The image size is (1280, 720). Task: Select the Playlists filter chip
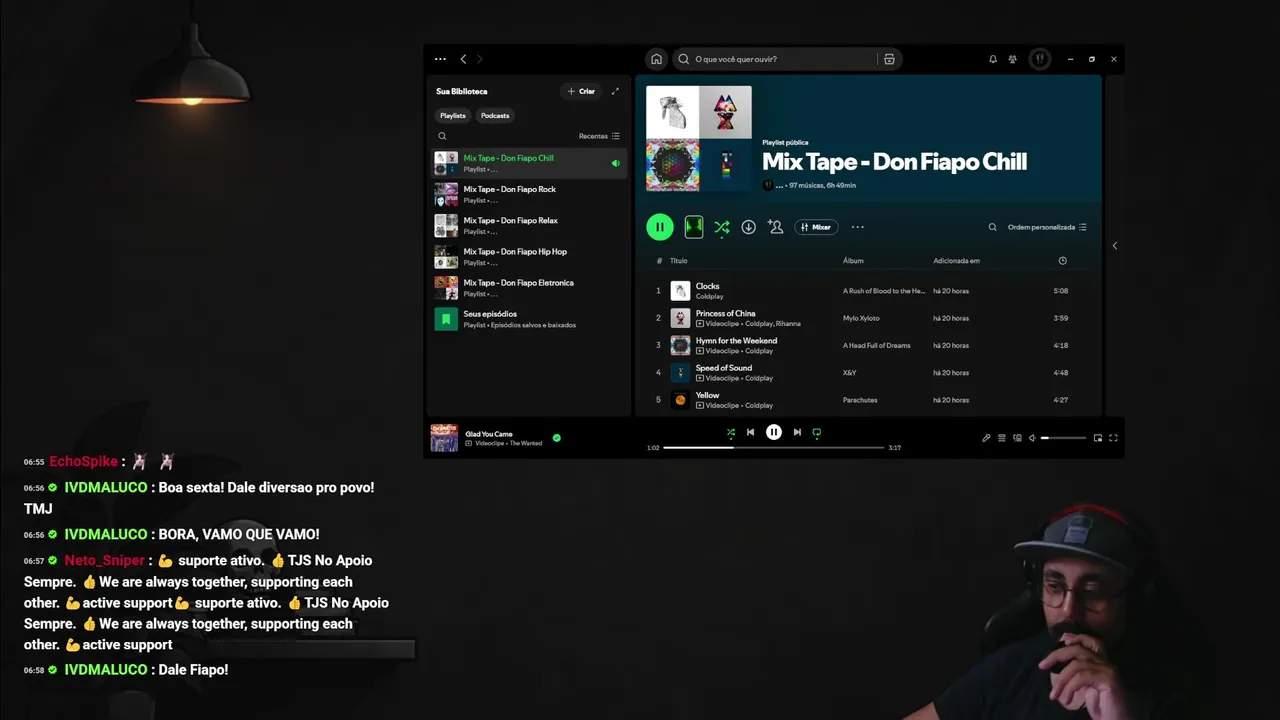(x=453, y=115)
